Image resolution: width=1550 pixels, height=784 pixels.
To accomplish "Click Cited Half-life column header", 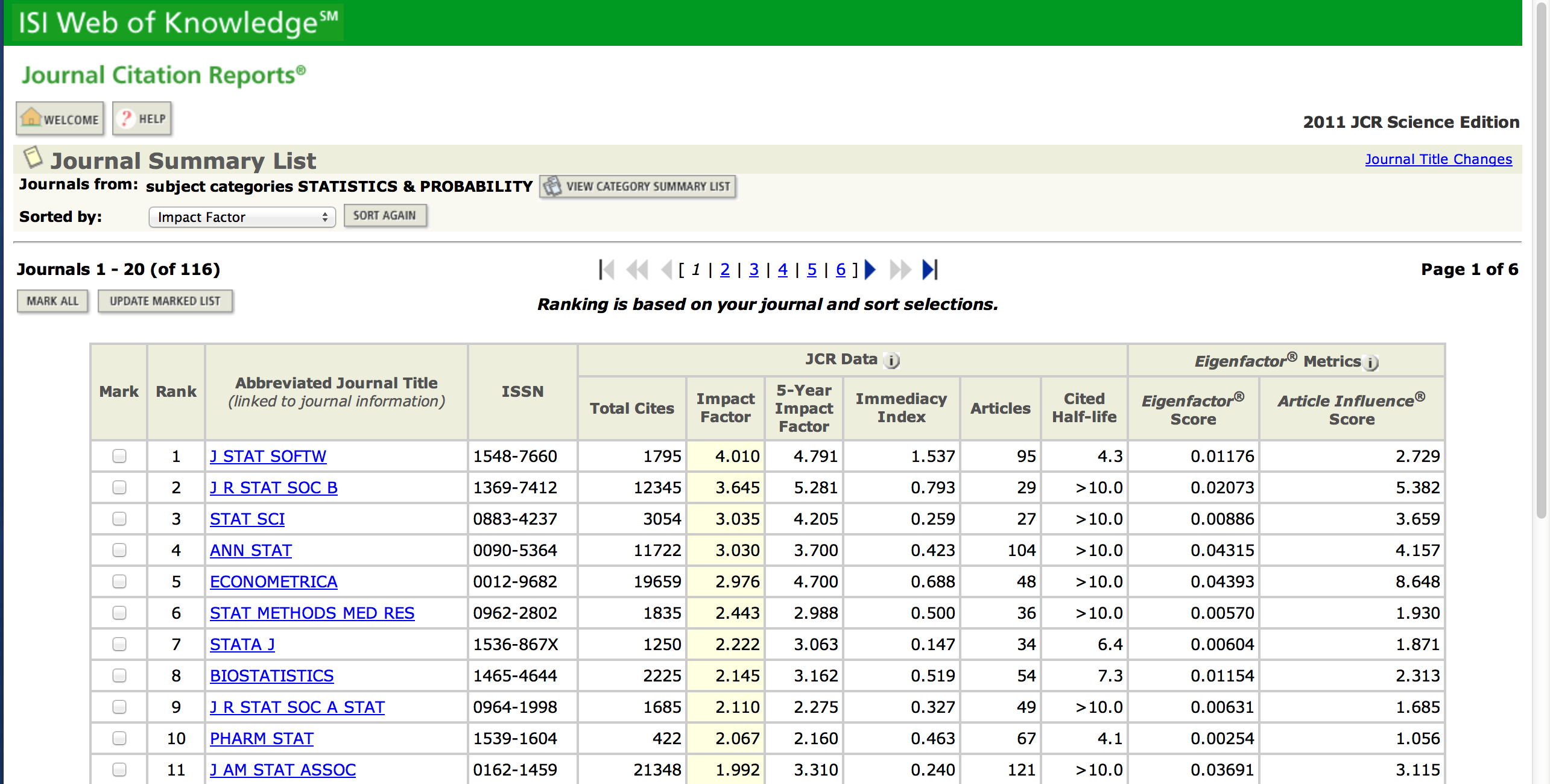I will coord(1084,408).
